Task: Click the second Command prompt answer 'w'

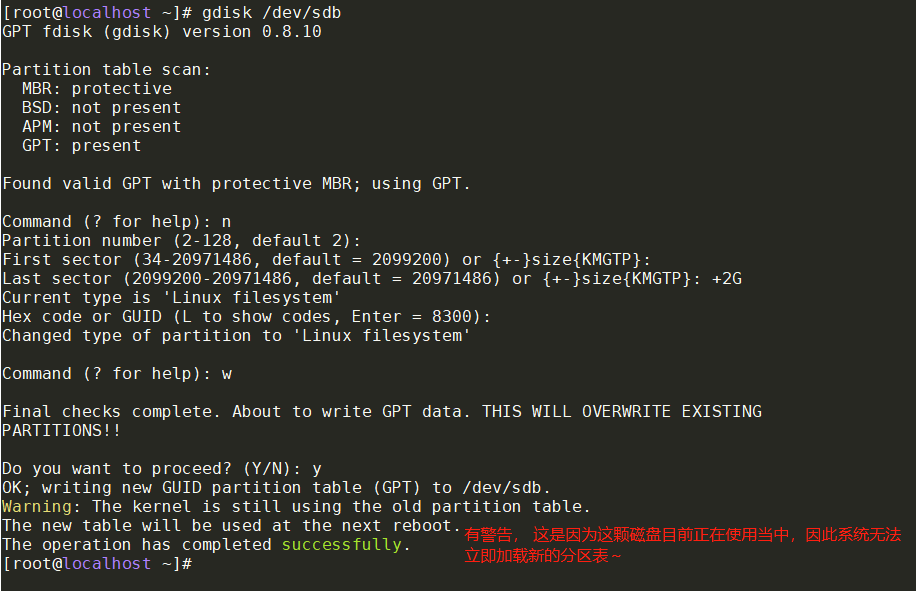Action: (x=227, y=374)
